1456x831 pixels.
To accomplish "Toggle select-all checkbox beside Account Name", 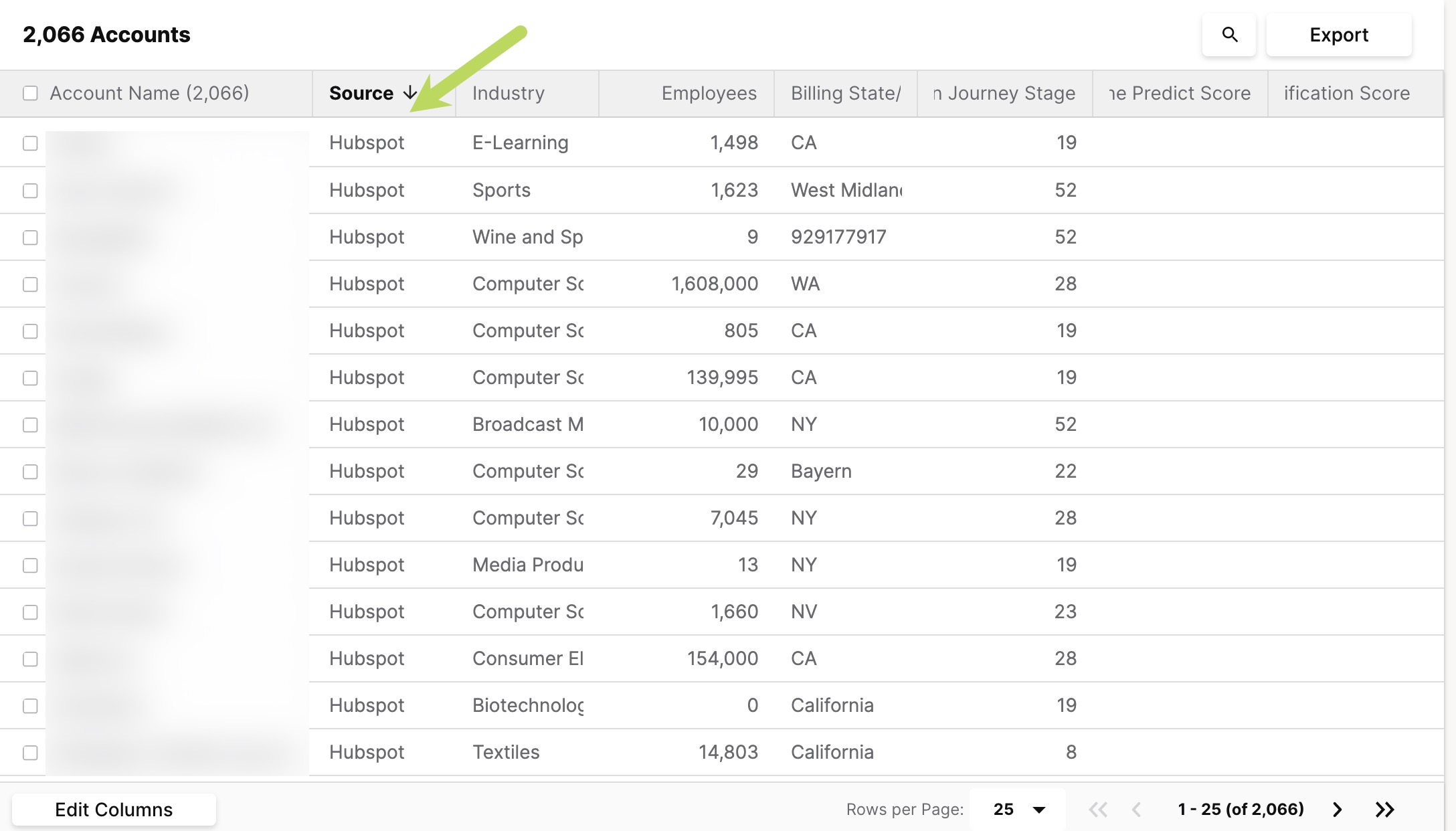I will [30, 93].
